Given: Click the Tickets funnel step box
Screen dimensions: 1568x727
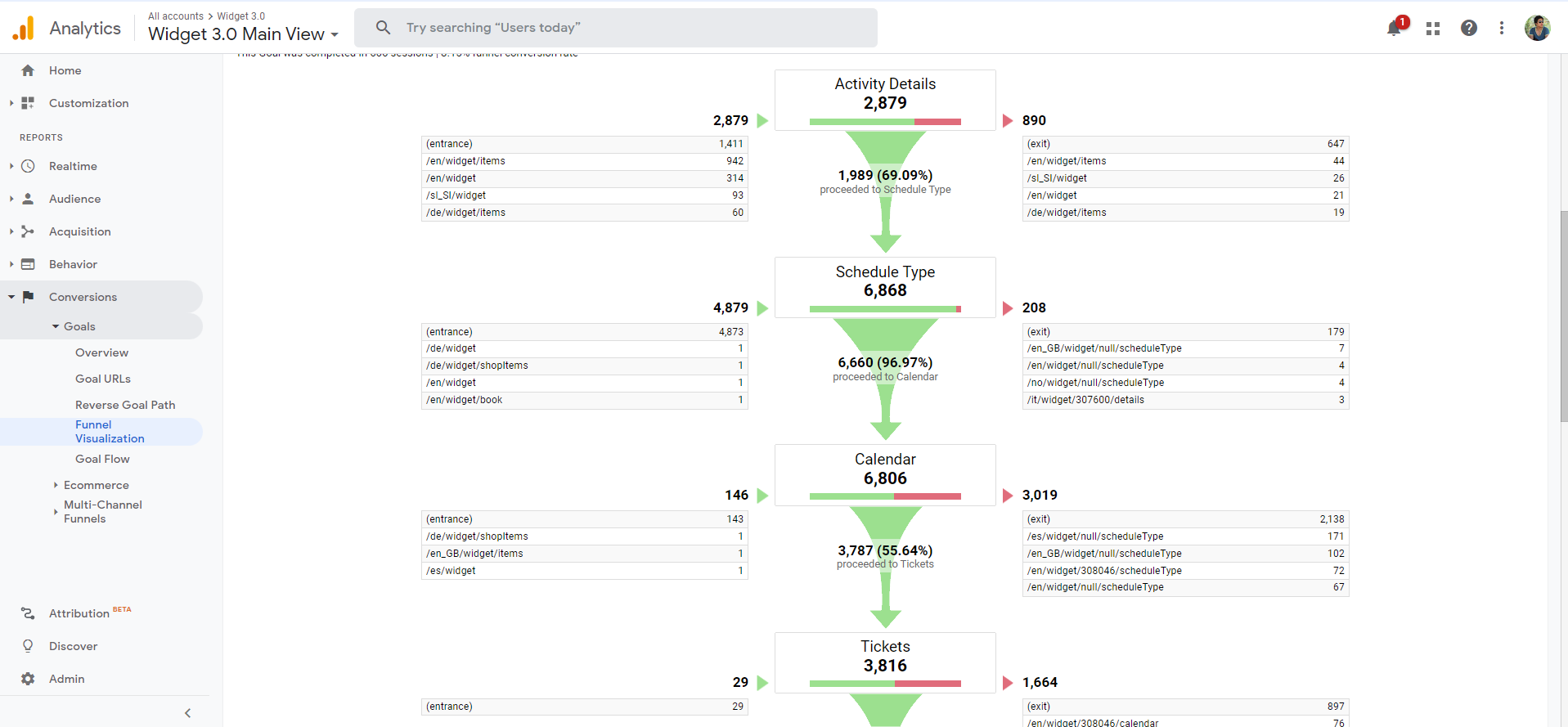Looking at the screenshot, I should coord(885,662).
